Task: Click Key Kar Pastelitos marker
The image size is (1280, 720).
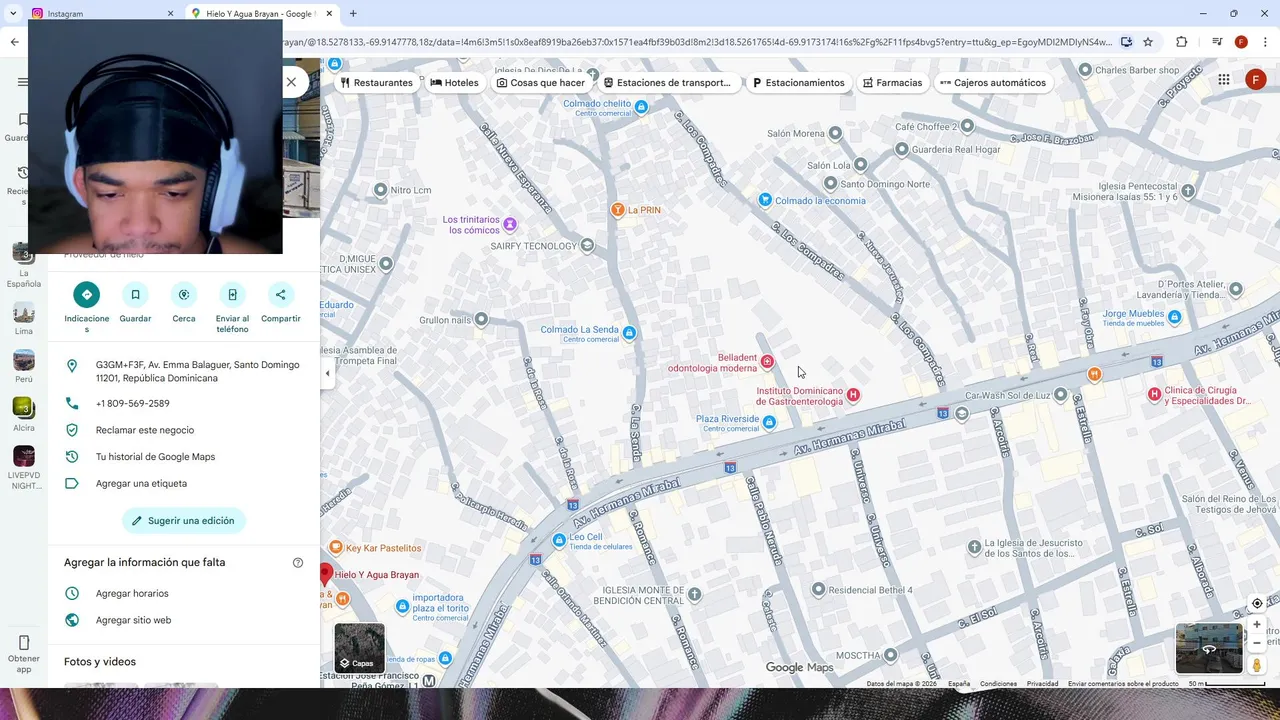Action: 334,548
